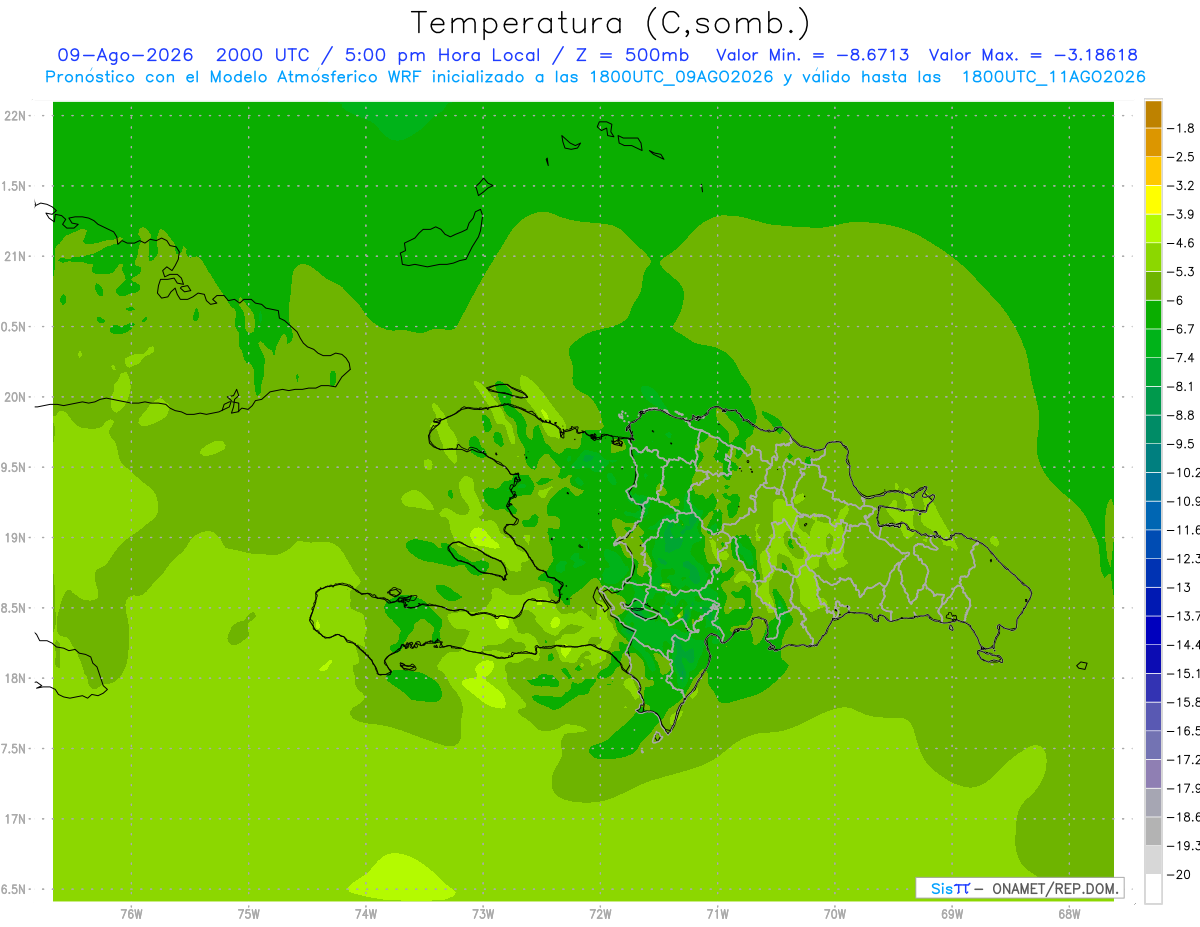Viewport: 1200px width, 927px height.
Task: Click the colorbar label "-10.2"
Action: [x=1184, y=472]
